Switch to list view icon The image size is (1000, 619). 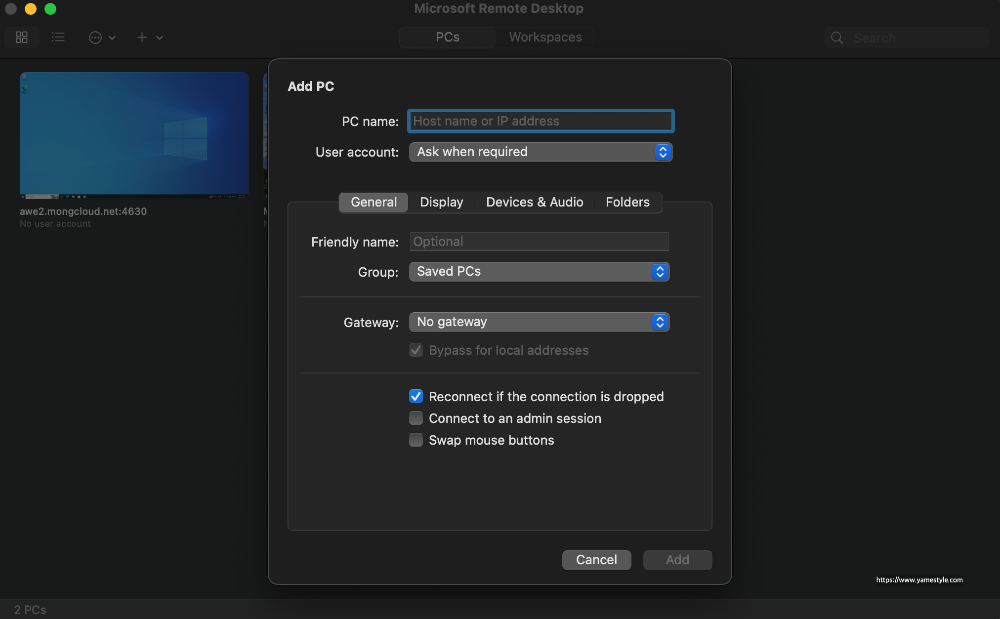click(58, 38)
